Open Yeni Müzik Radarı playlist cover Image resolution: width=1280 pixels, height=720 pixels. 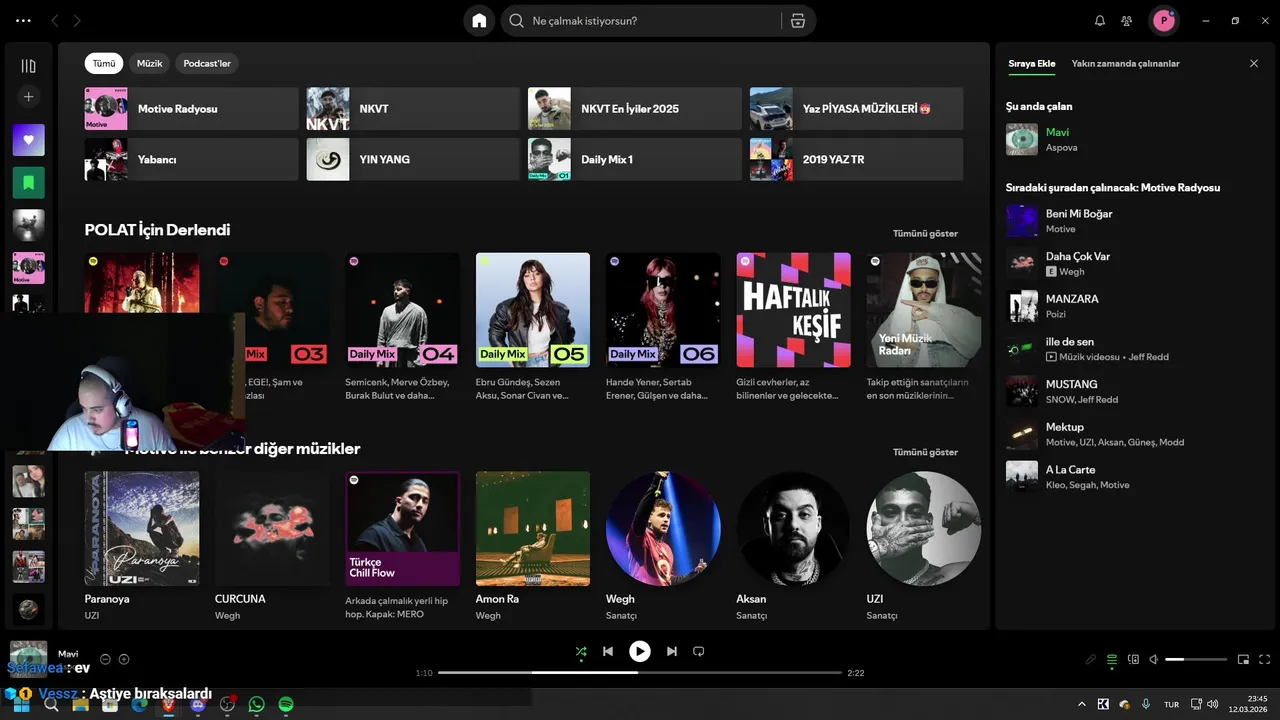[924, 310]
